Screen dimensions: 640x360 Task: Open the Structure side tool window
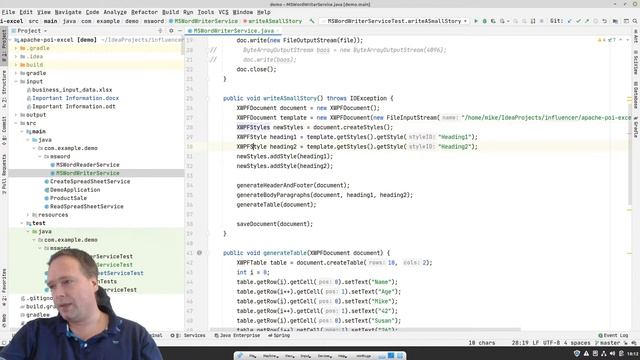tap(4, 88)
